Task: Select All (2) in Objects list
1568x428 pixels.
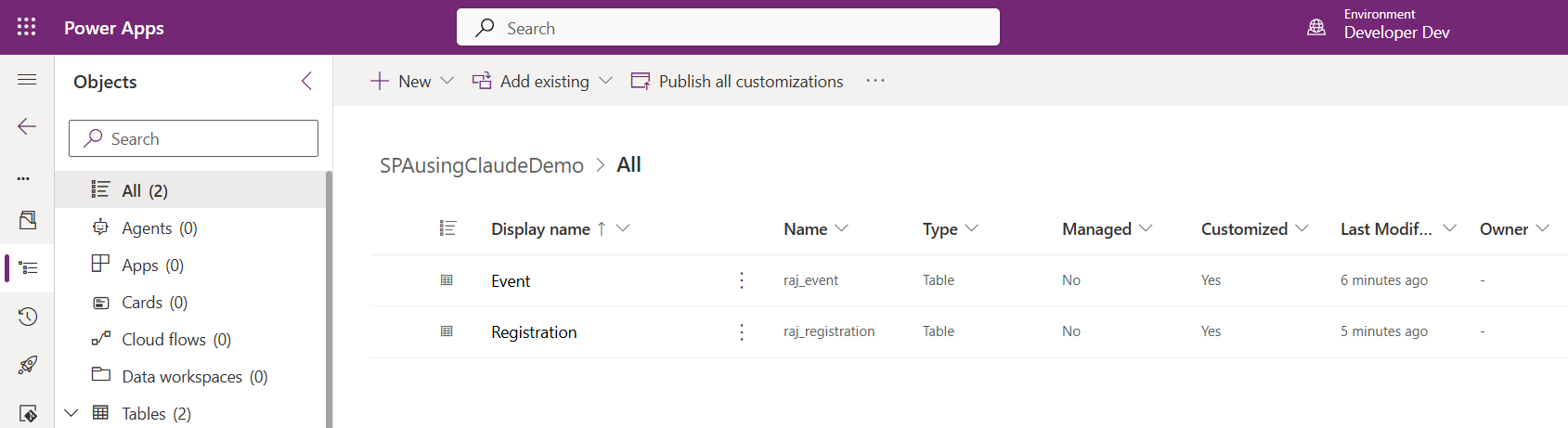Action: tap(145, 190)
